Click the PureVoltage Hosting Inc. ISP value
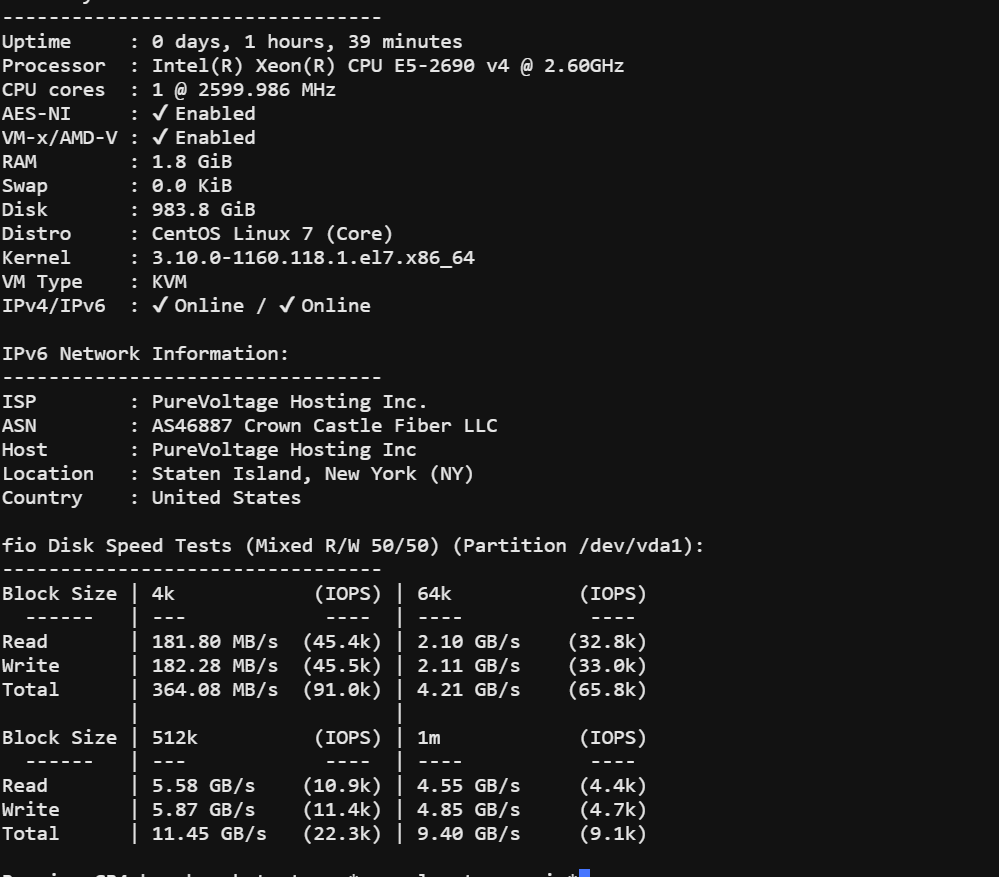 (289, 402)
